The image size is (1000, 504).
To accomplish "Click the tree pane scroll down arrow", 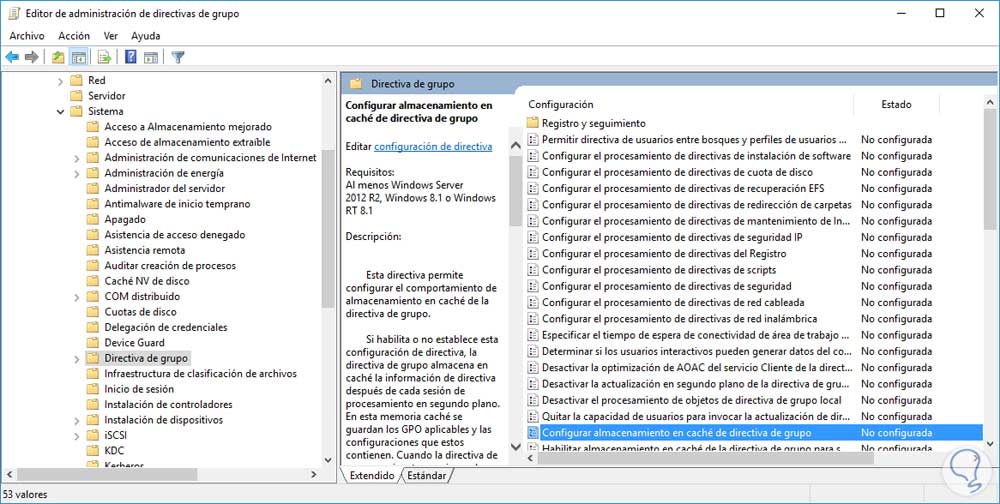I will point(328,459).
